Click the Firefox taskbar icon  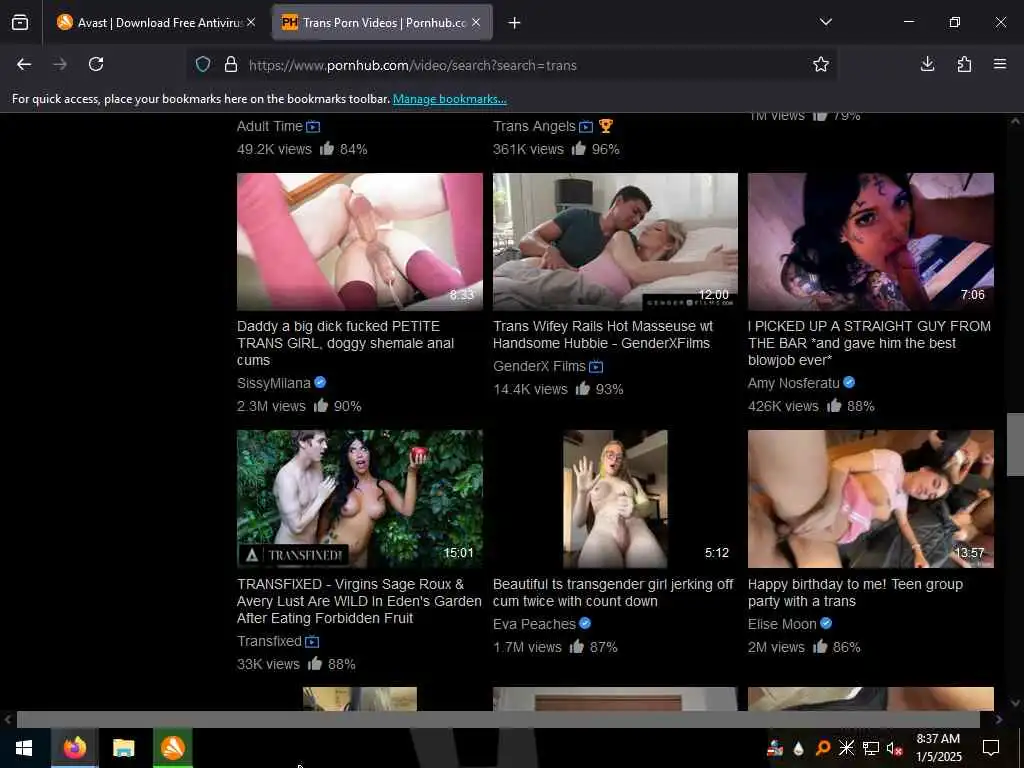[74, 748]
